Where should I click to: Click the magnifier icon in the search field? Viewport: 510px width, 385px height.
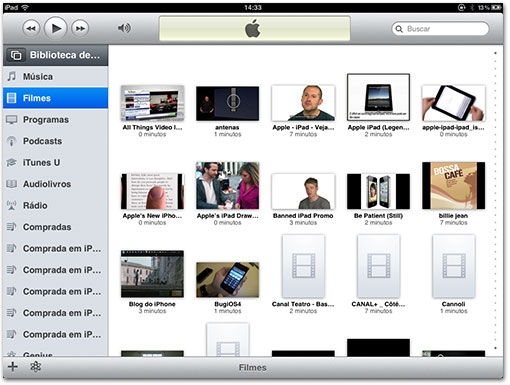coord(399,29)
